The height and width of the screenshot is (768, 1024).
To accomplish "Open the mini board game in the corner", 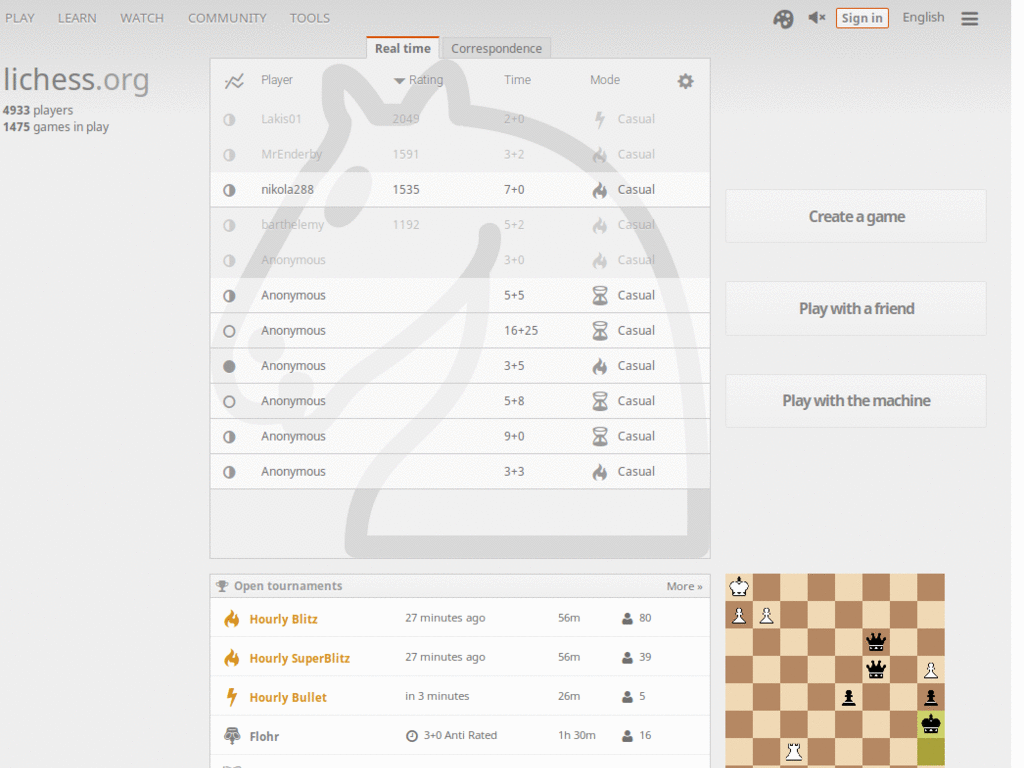I will (835, 670).
